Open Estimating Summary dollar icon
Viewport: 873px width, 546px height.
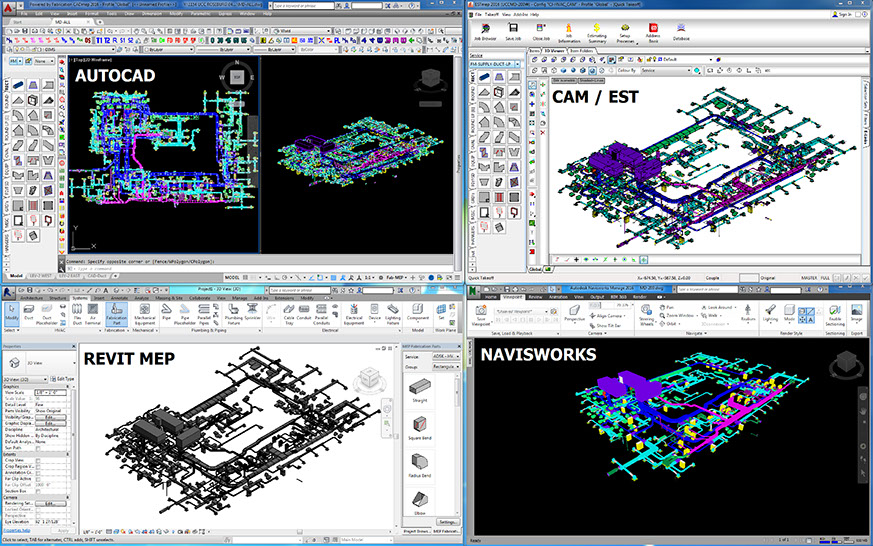coord(596,33)
